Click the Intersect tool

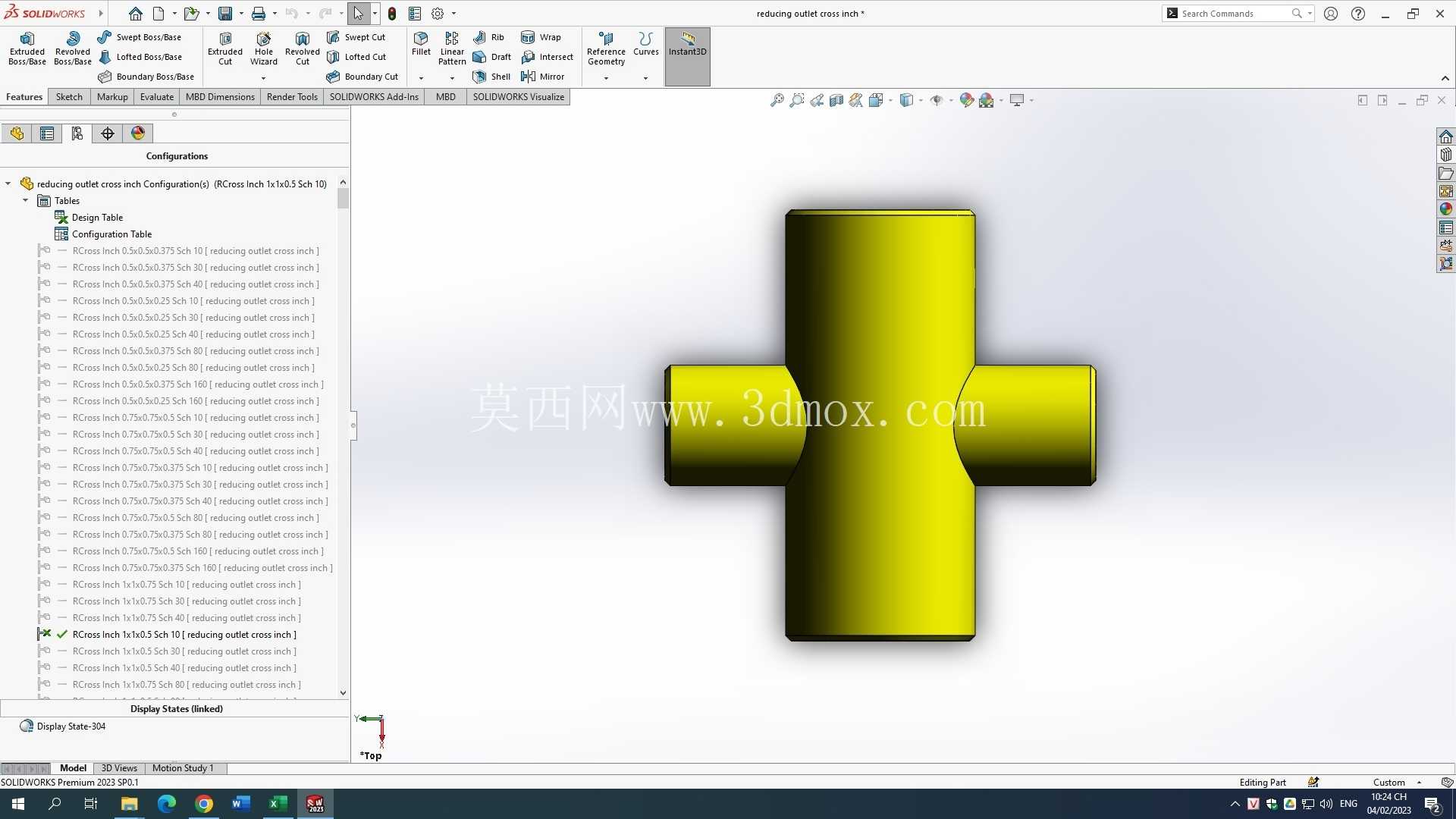coord(547,57)
